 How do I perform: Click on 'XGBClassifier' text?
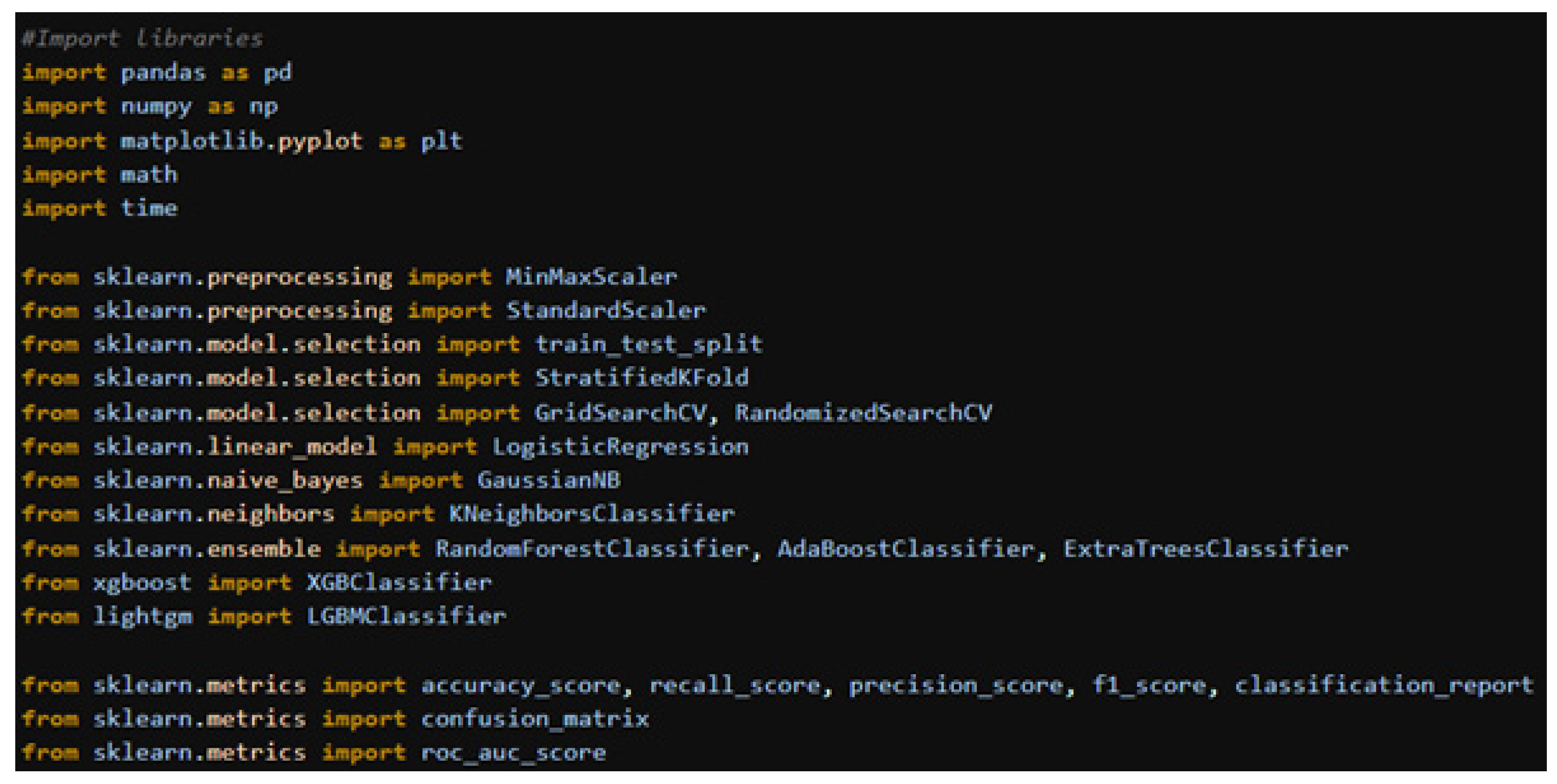pos(399,582)
